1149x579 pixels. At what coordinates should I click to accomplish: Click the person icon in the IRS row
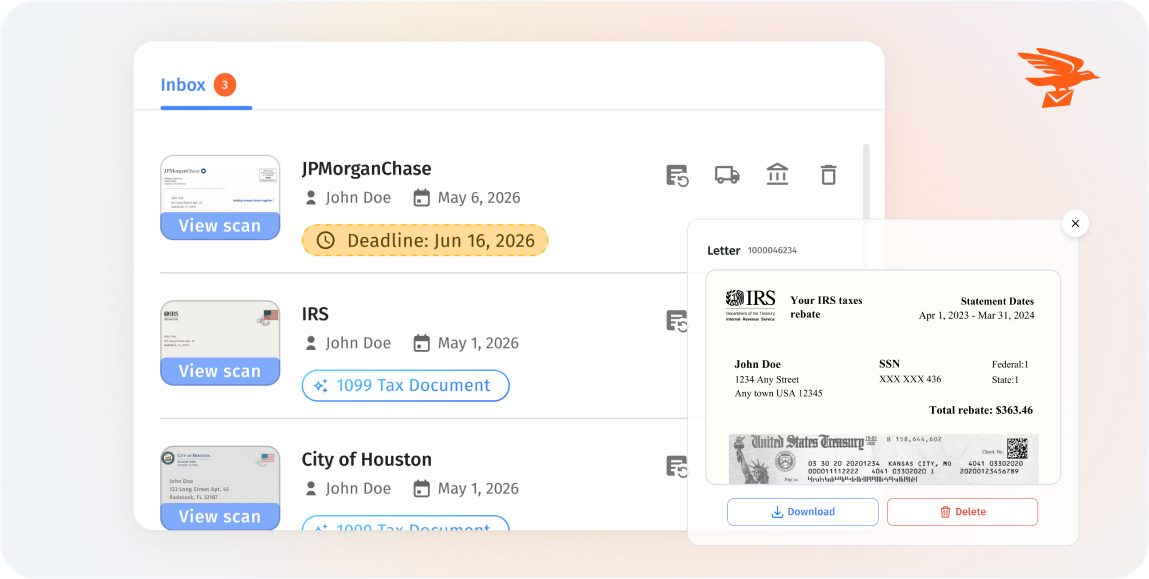coord(311,343)
